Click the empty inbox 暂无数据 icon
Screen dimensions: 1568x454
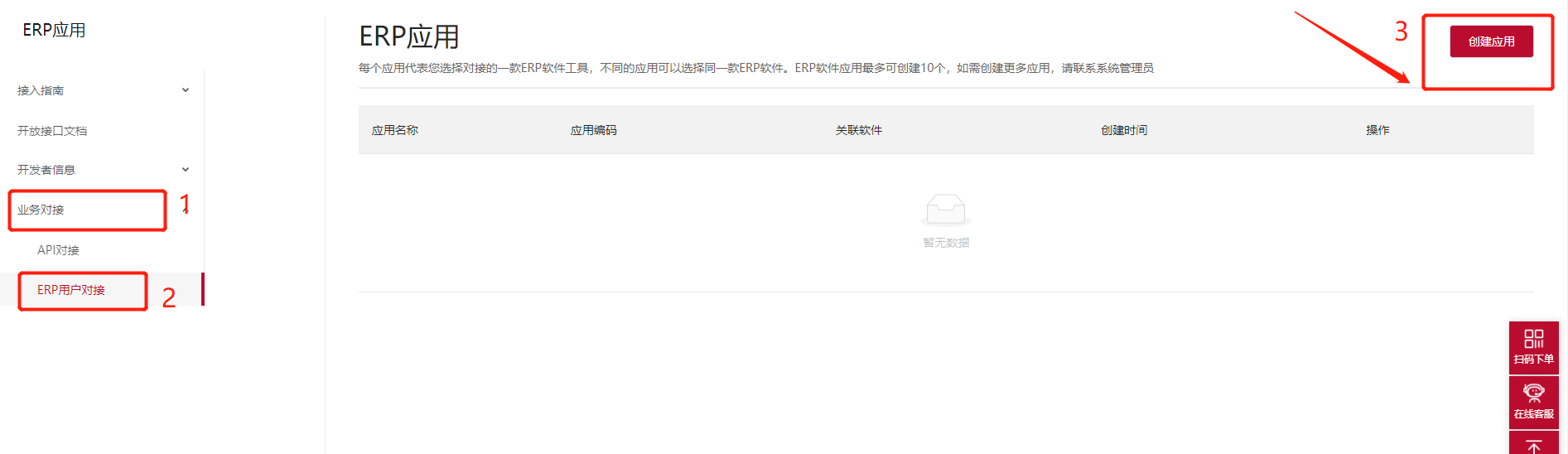pos(946,210)
